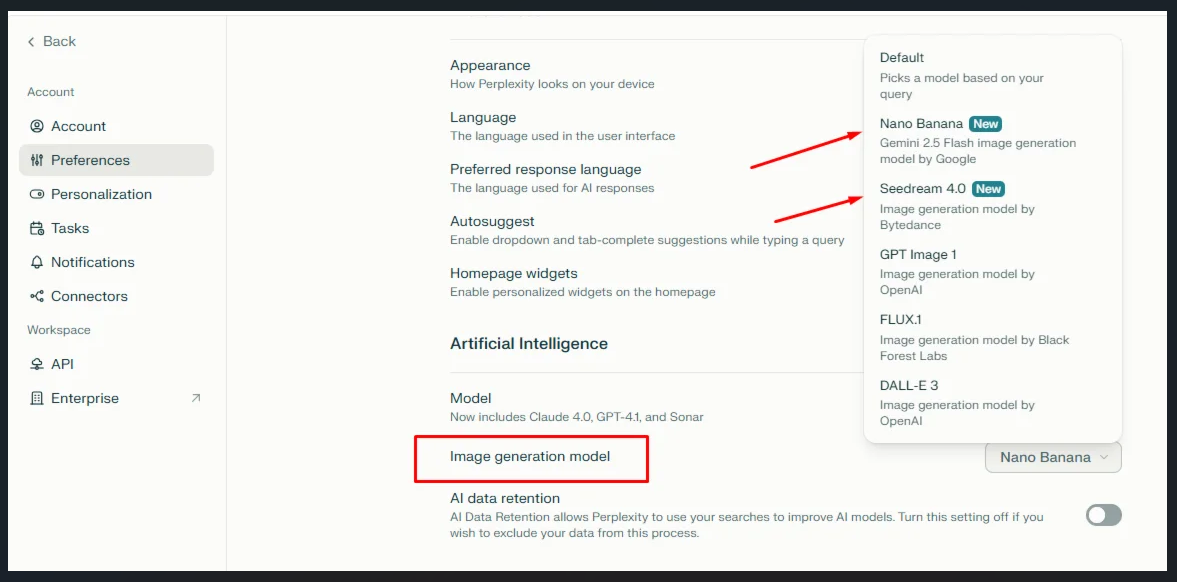Click the Tasks calendar icon
1177x582 pixels.
[x=37, y=228]
